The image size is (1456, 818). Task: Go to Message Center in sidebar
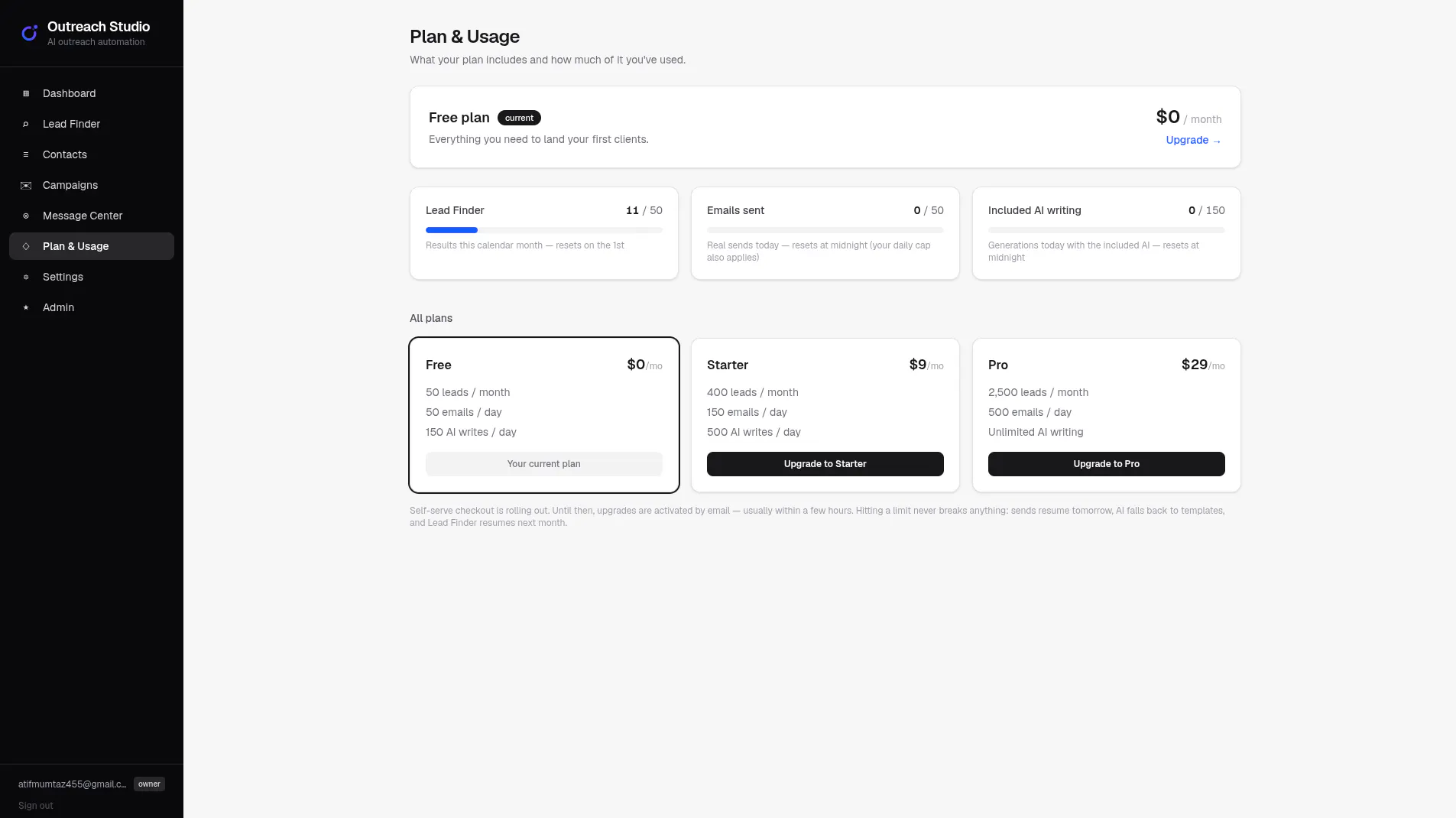[92, 216]
